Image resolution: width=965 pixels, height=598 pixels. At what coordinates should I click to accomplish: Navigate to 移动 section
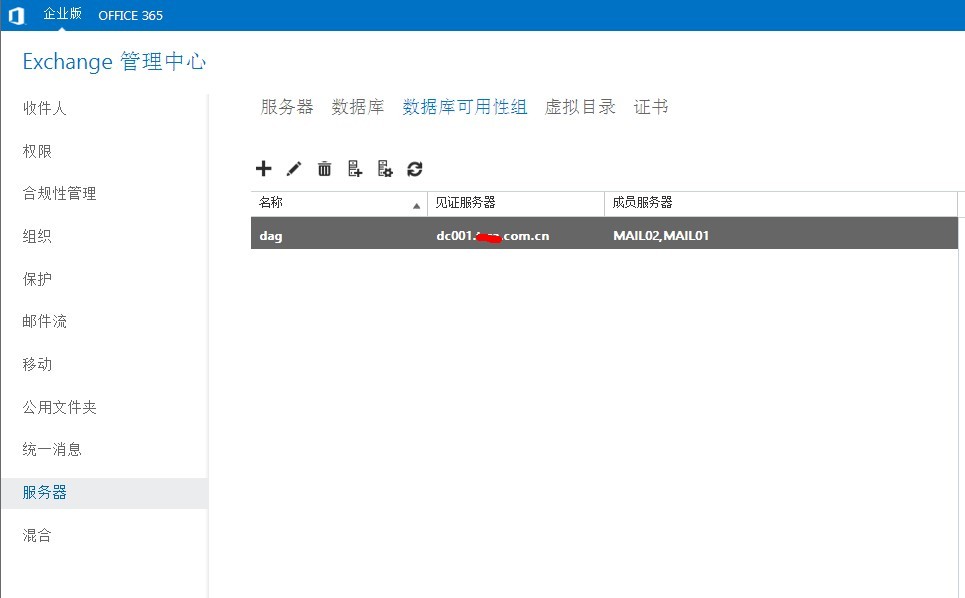coord(37,364)
